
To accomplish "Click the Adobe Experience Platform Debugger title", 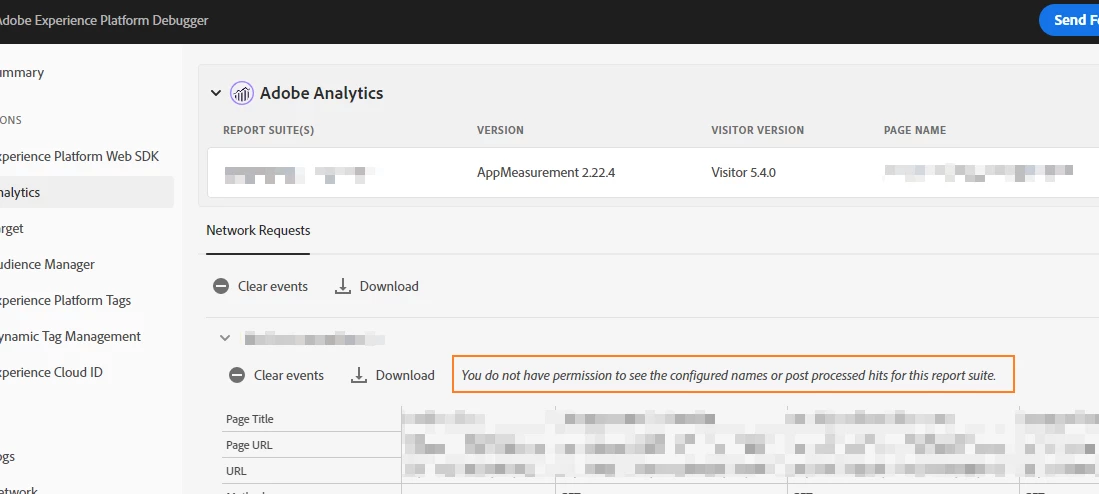I will [104, 20].
